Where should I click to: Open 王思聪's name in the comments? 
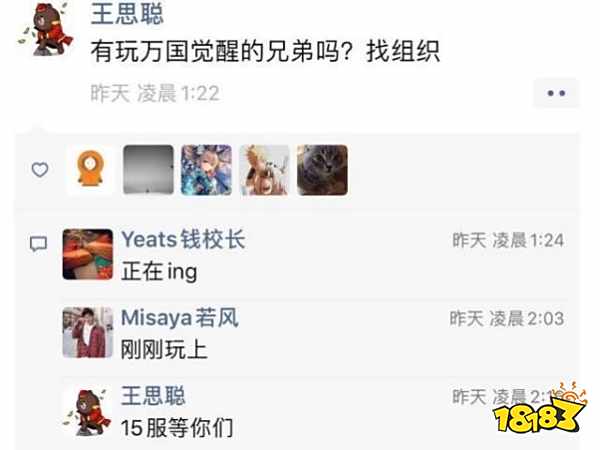click(153, 396)
